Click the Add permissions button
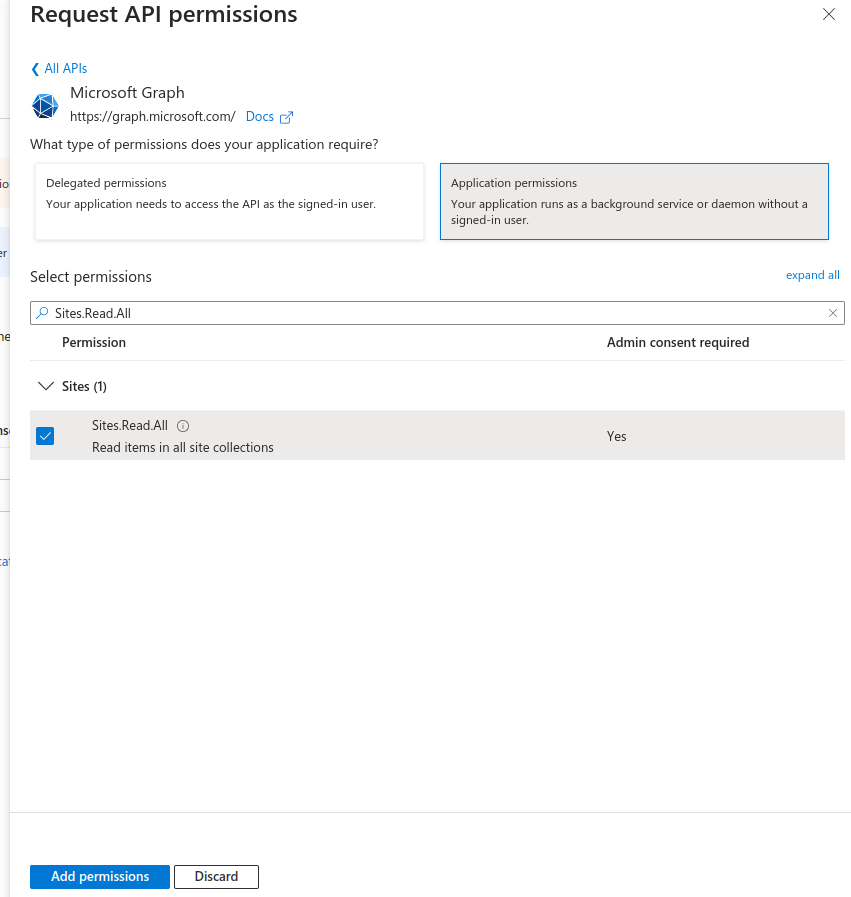 point(100,876)
